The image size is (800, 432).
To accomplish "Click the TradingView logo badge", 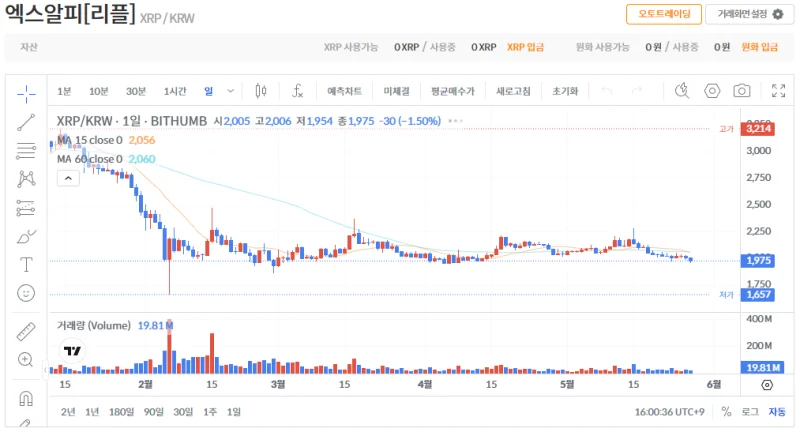I will coord(72,351).
